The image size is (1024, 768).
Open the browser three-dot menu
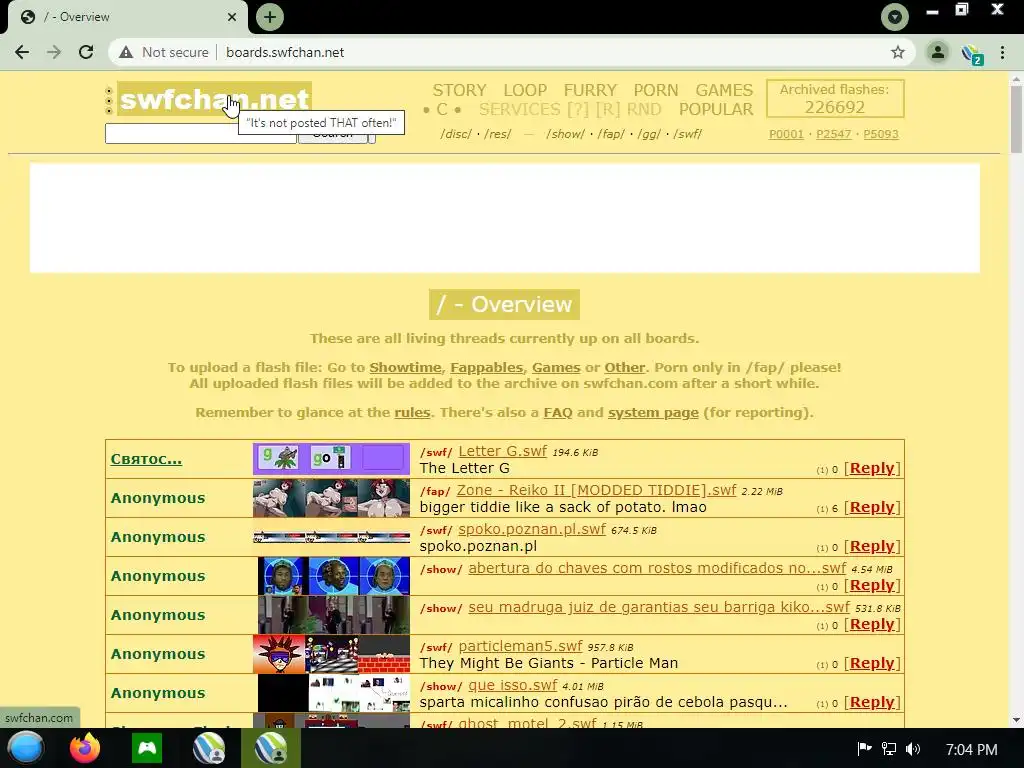coord(1002,52)
